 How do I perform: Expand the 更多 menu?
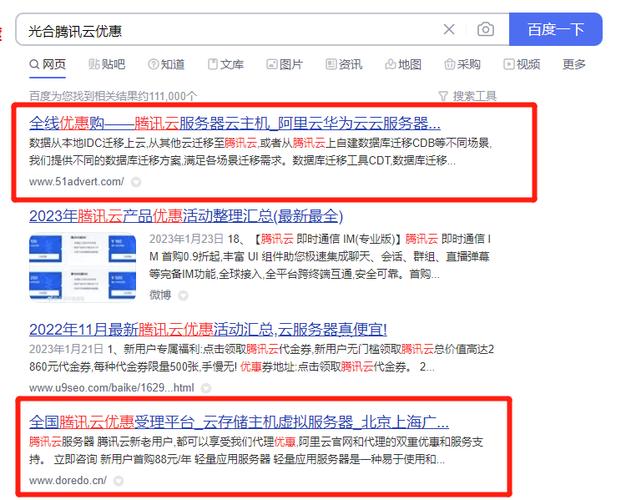click(x=574, y=64)
